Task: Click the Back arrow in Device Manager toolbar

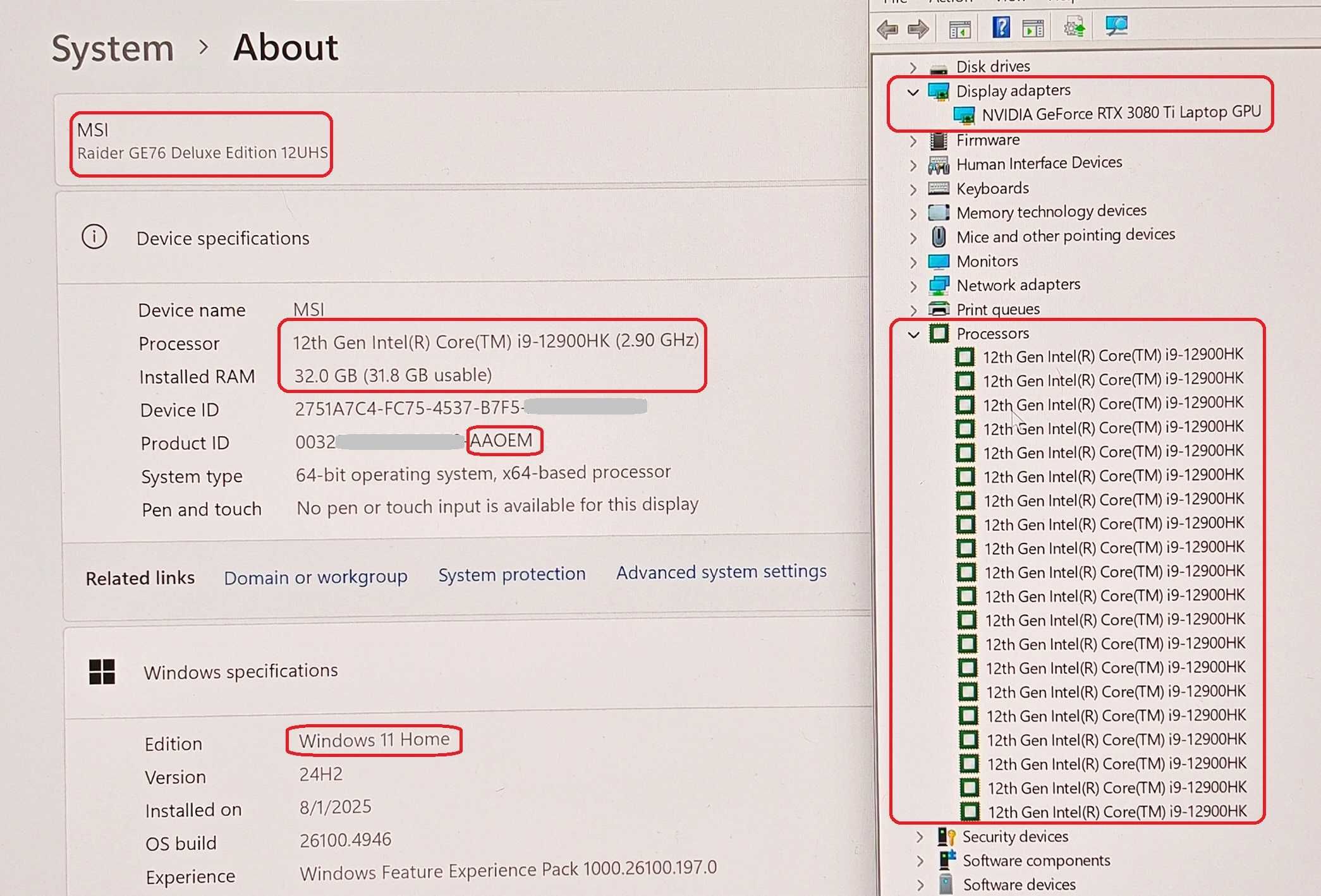Action: point(888,29)
